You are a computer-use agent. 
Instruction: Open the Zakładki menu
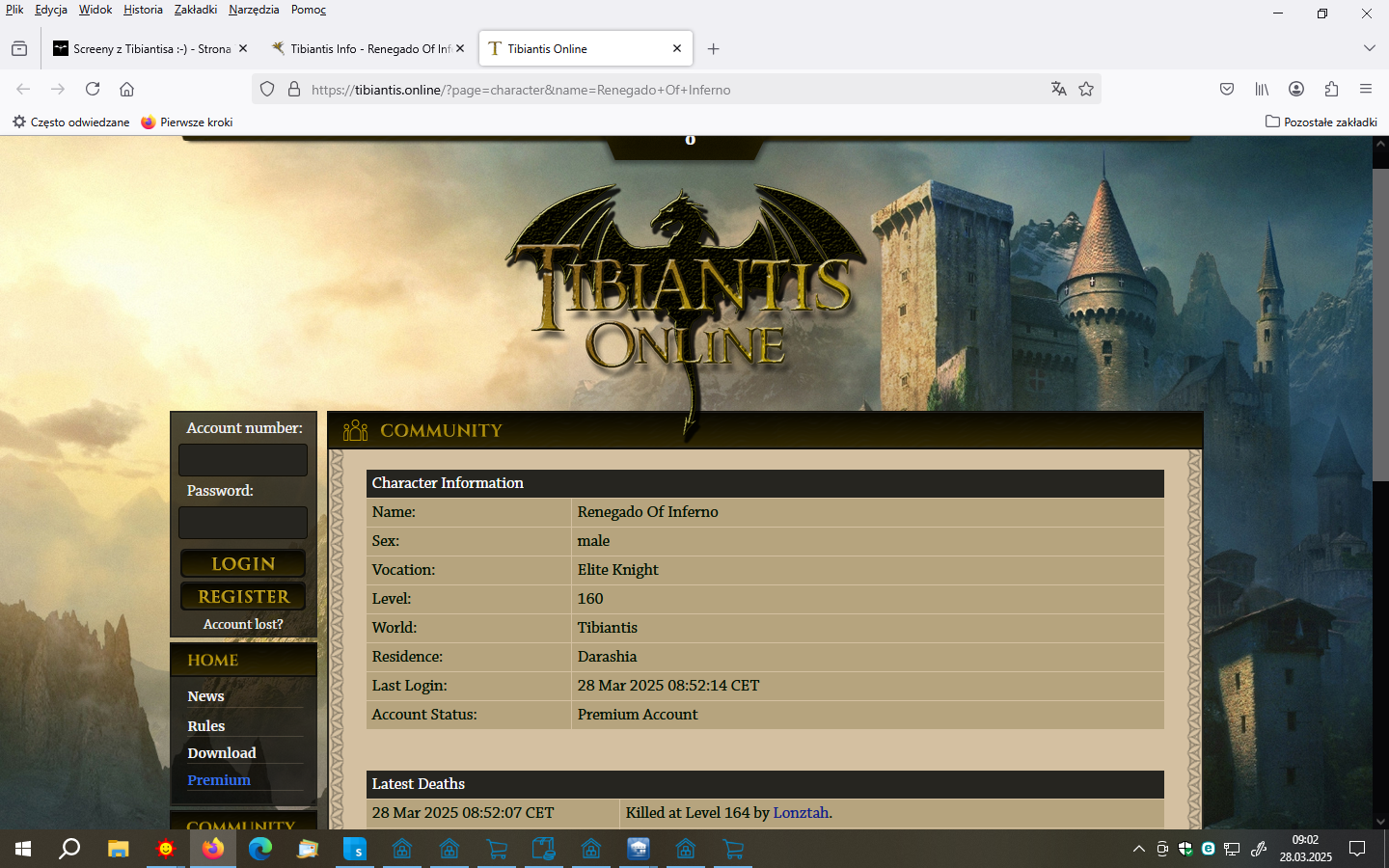(196, 10)
